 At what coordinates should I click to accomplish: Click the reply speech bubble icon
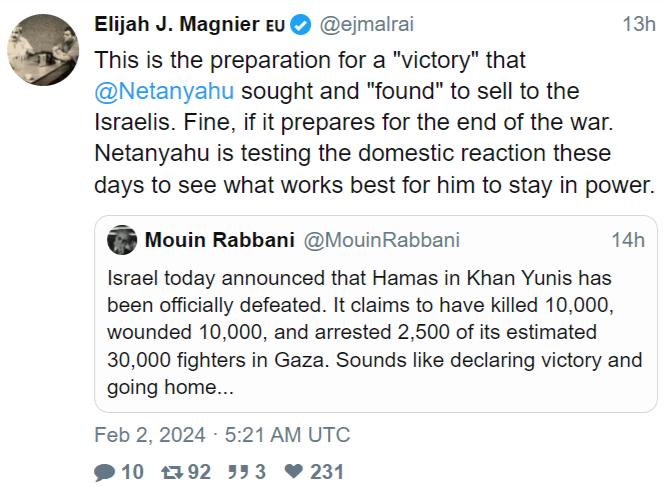(x=105, y=471)
